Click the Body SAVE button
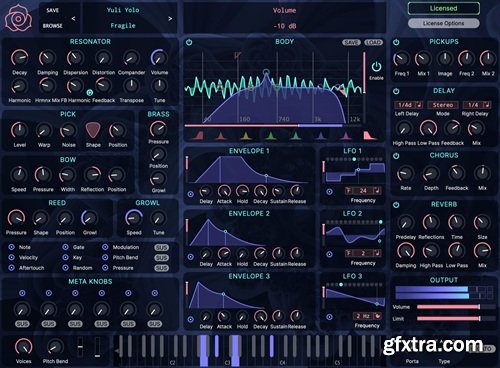This screenshot has height=368, width=500. tap(352, 42)
